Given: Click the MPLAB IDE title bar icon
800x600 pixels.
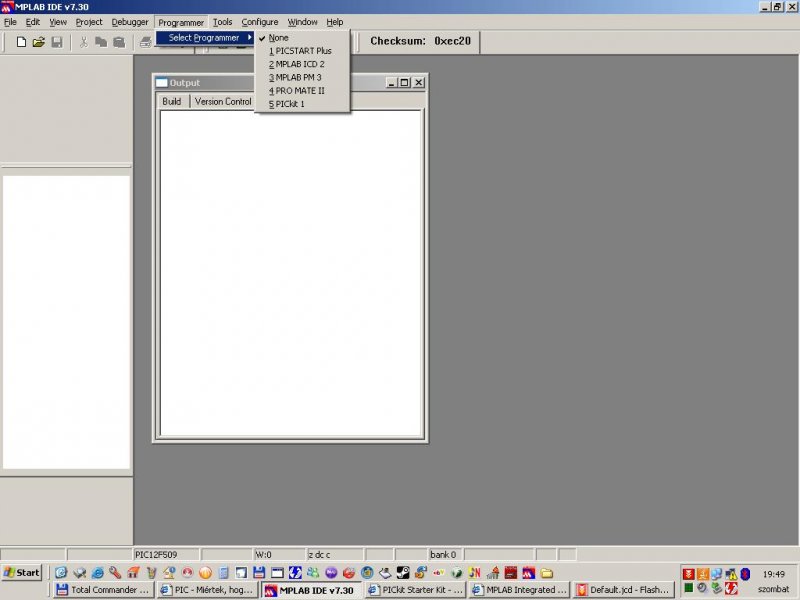Looking at the screenshot, I should pyautogui.click(x=7, y=7).
